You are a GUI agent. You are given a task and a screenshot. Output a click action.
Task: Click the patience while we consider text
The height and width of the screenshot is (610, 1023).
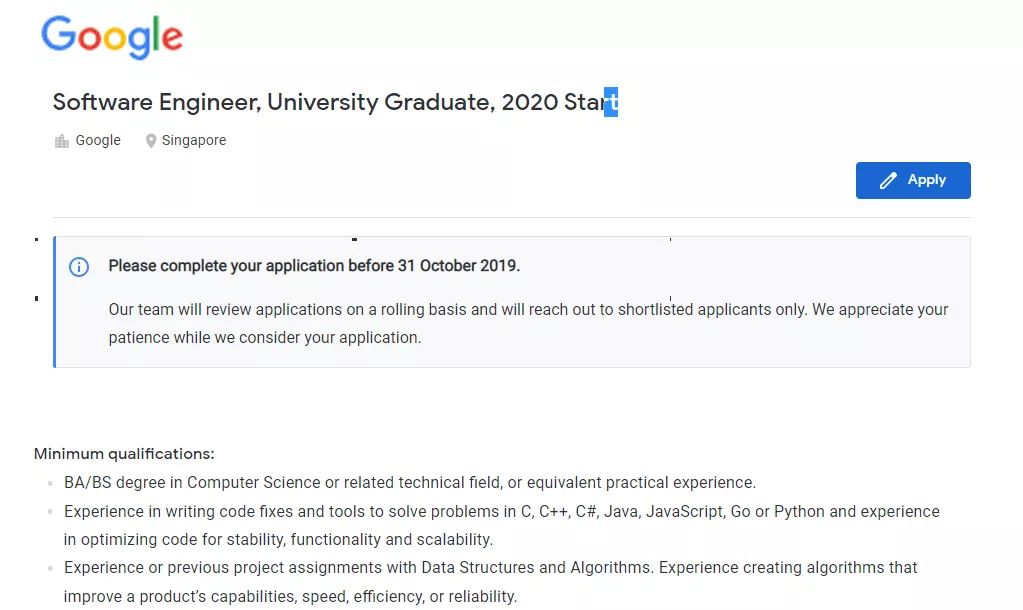265,337
